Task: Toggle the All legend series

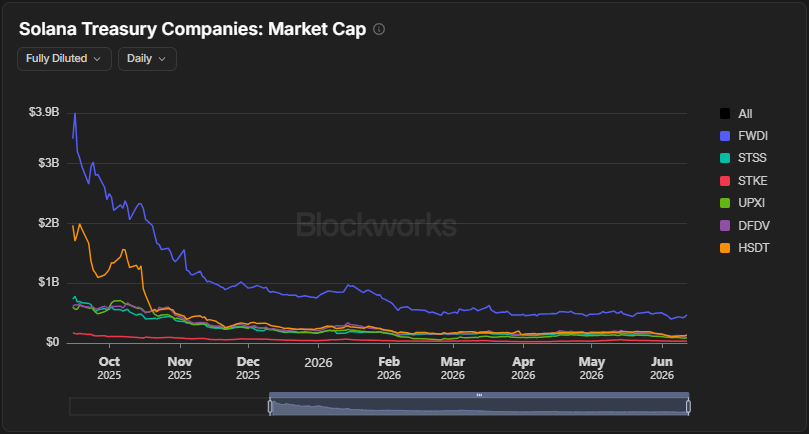Action: [736, 114]
